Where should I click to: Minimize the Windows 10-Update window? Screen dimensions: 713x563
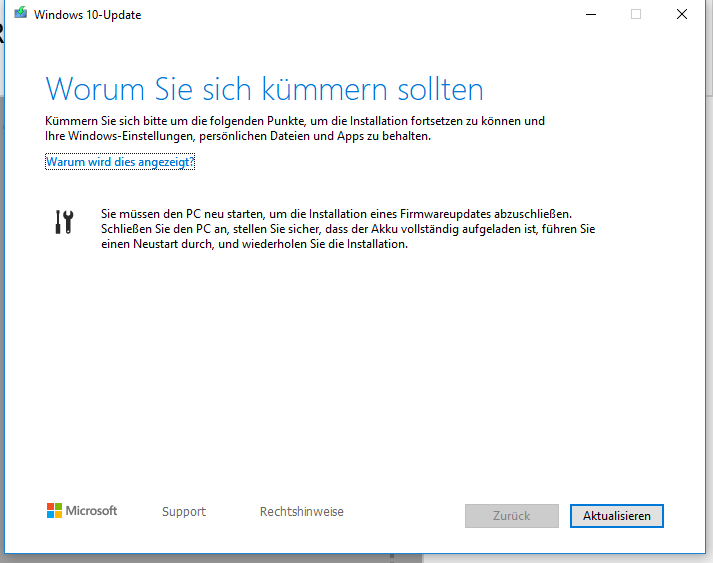(589, 14)
